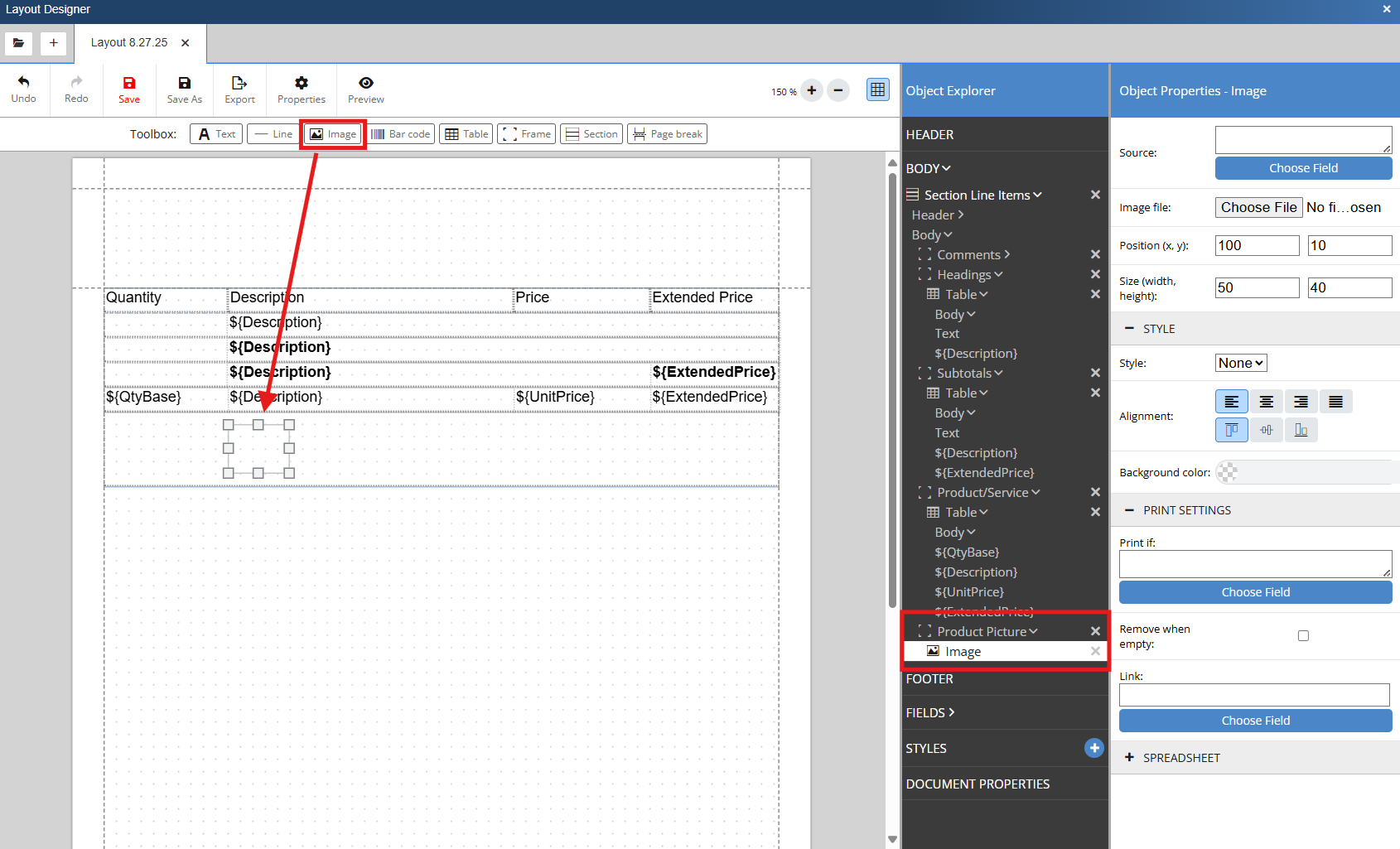Screen dimensions: 1400x849
Task: Select center horizontal alignment
Action: pyautogui.click(x=1266, y=402)
